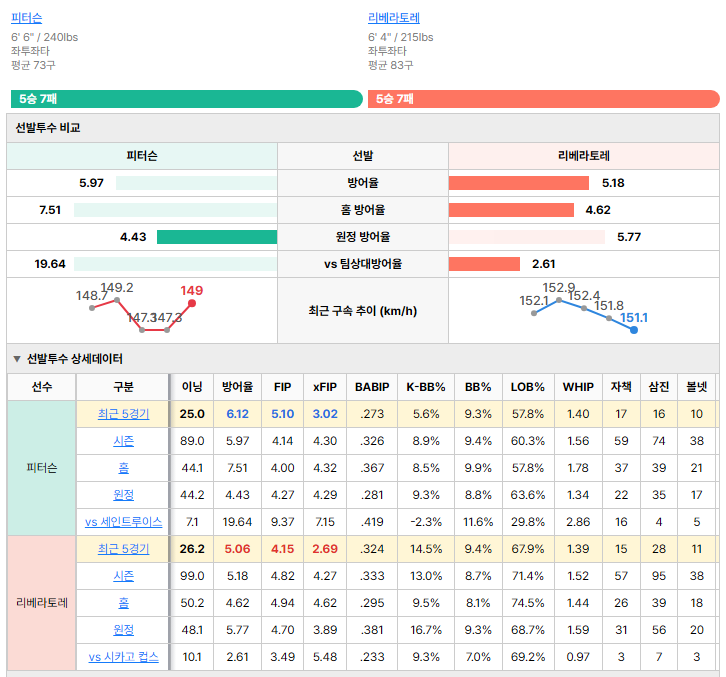Click the BB% column header
The image size is (726, 677).
click(478, 387)
